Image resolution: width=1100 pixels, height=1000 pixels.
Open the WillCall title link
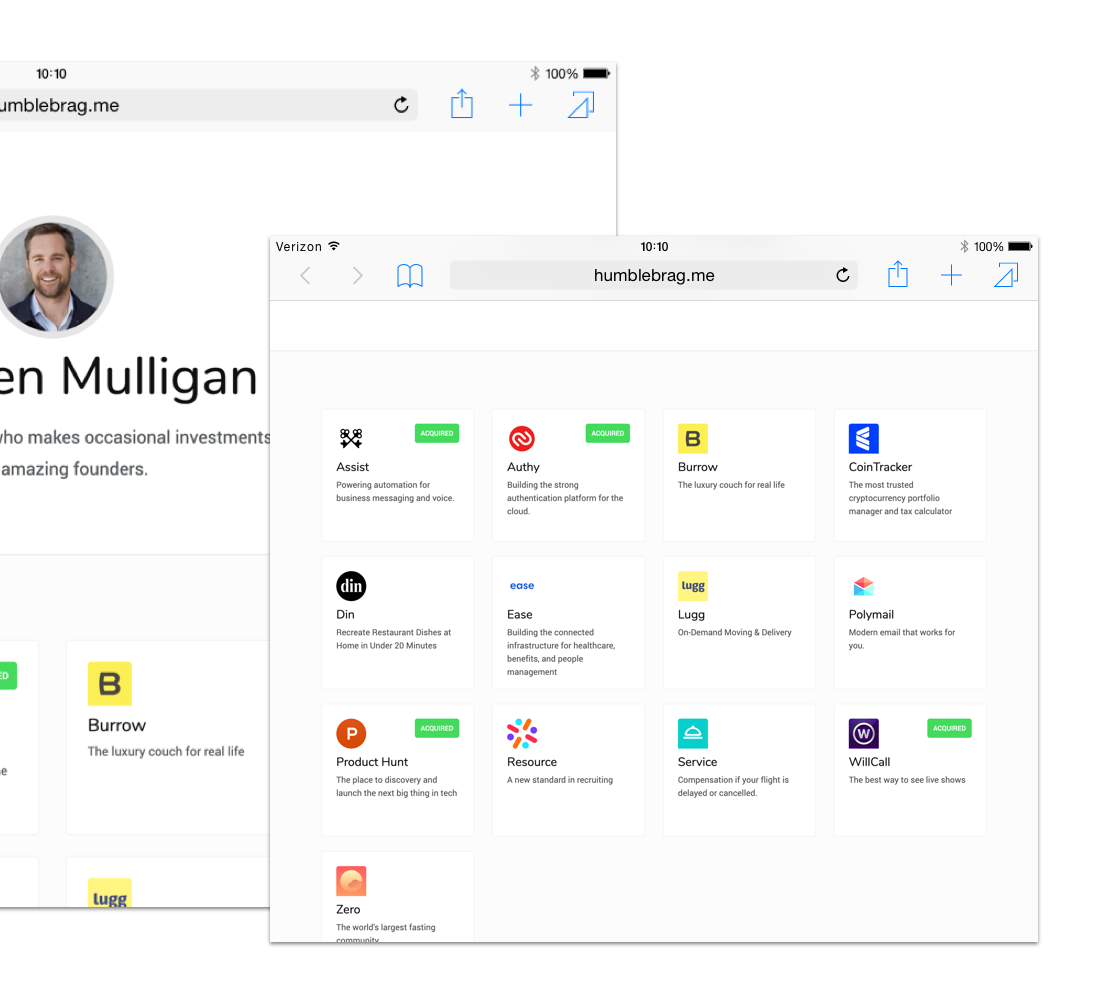click(x=869, y=761)
